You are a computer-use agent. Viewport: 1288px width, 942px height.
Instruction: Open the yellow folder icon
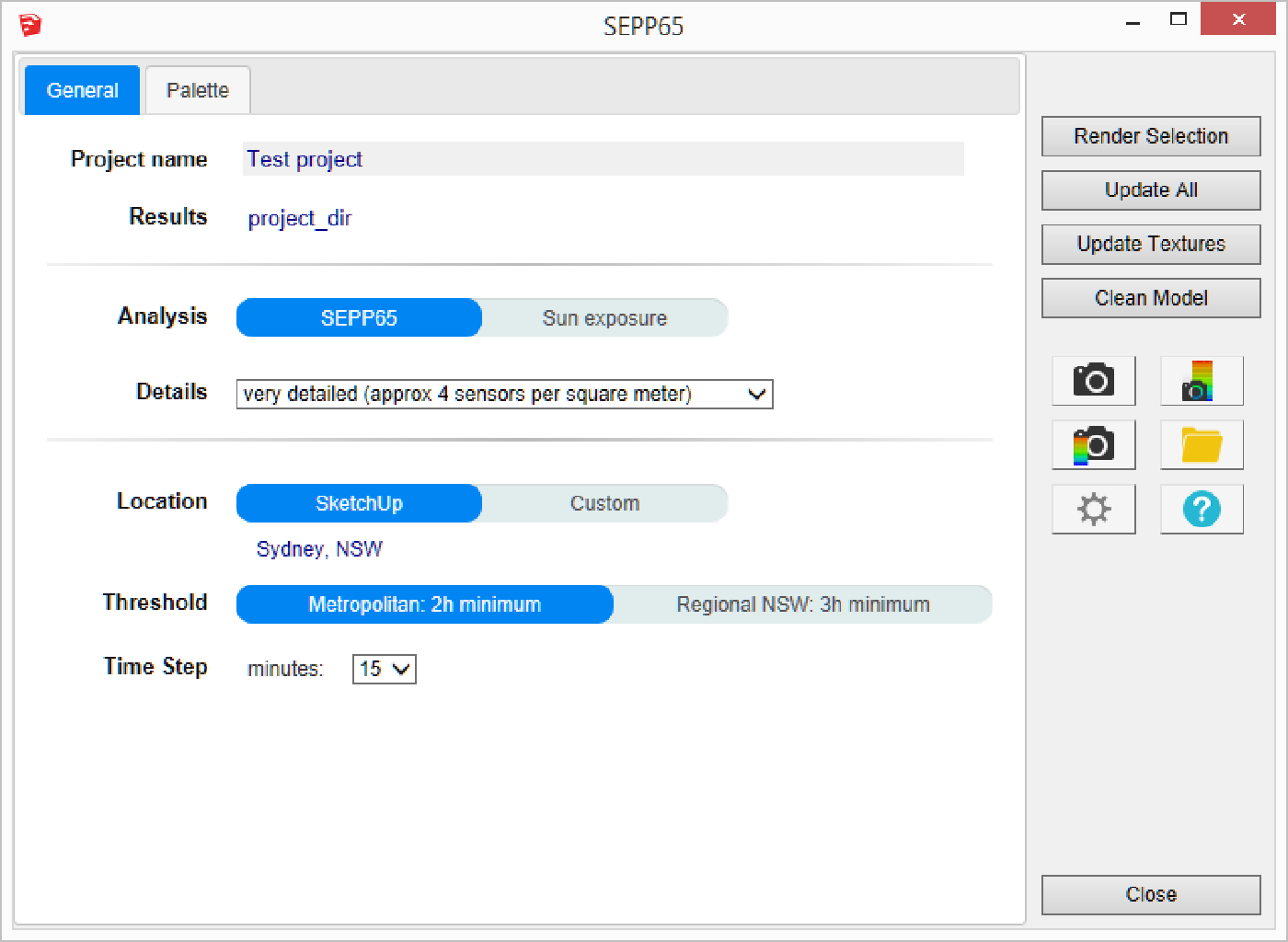click(x=1202, y=444)
